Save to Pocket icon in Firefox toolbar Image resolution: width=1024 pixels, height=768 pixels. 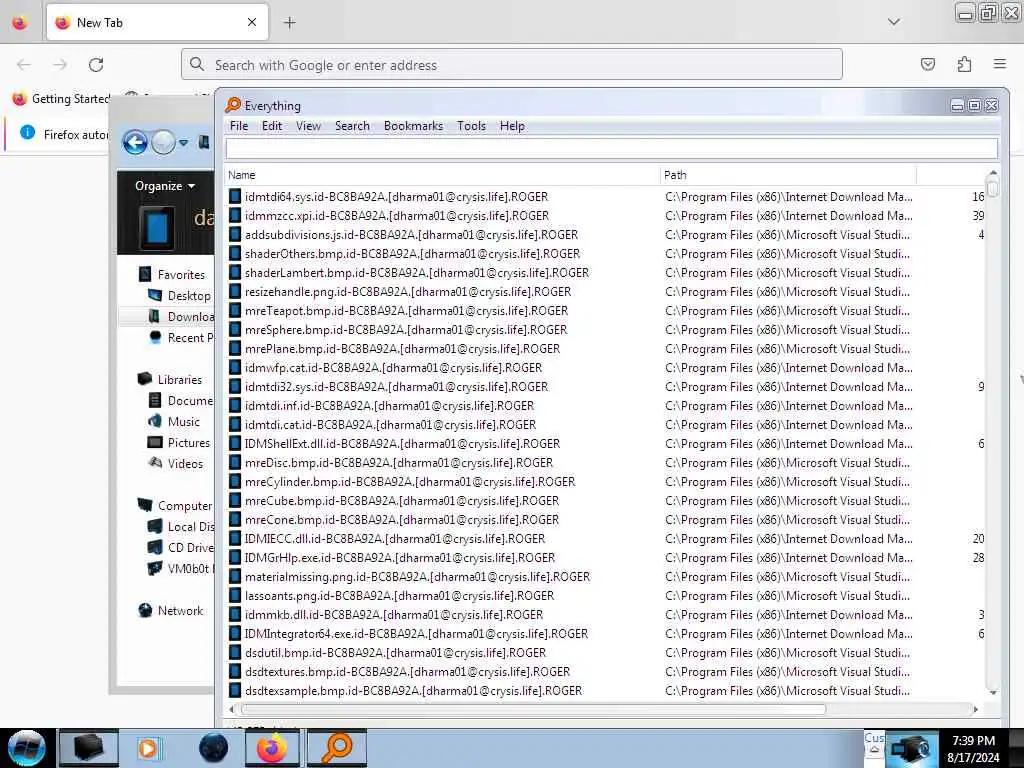[927, 64]
